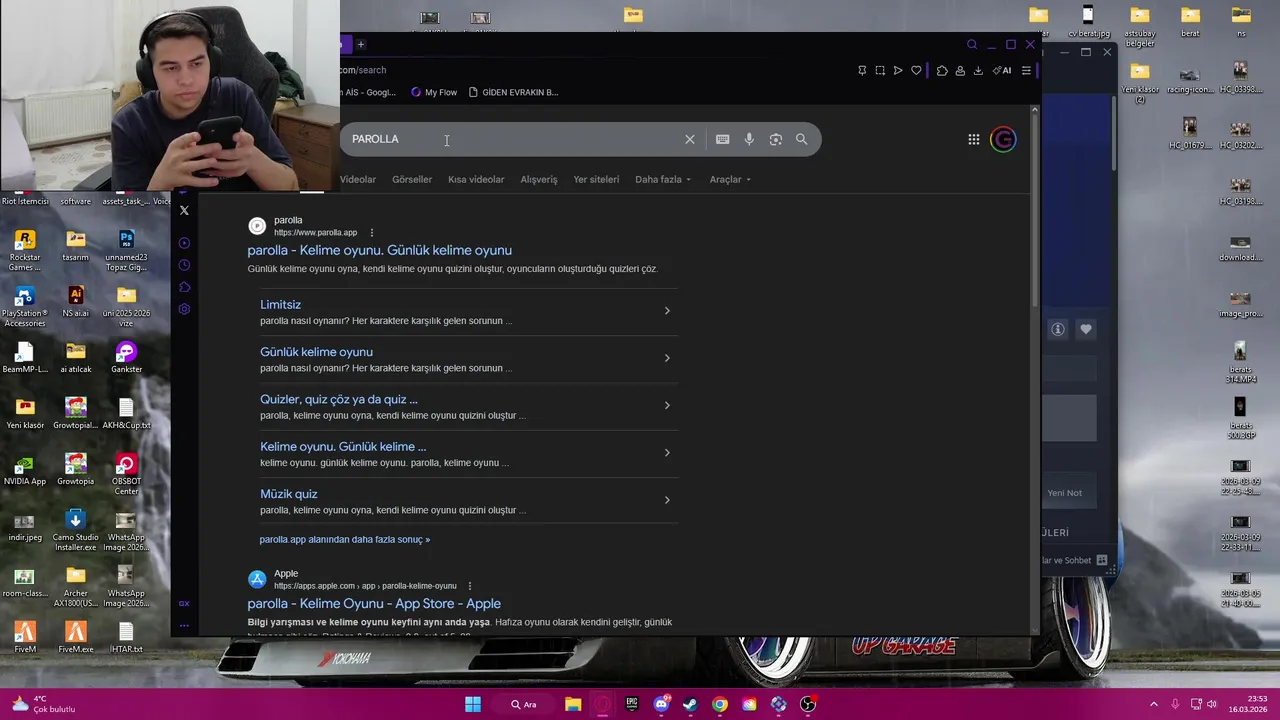Click in the PAROLLA search input field
This screenshot has width=1280, height=720.
pos(510,140)
